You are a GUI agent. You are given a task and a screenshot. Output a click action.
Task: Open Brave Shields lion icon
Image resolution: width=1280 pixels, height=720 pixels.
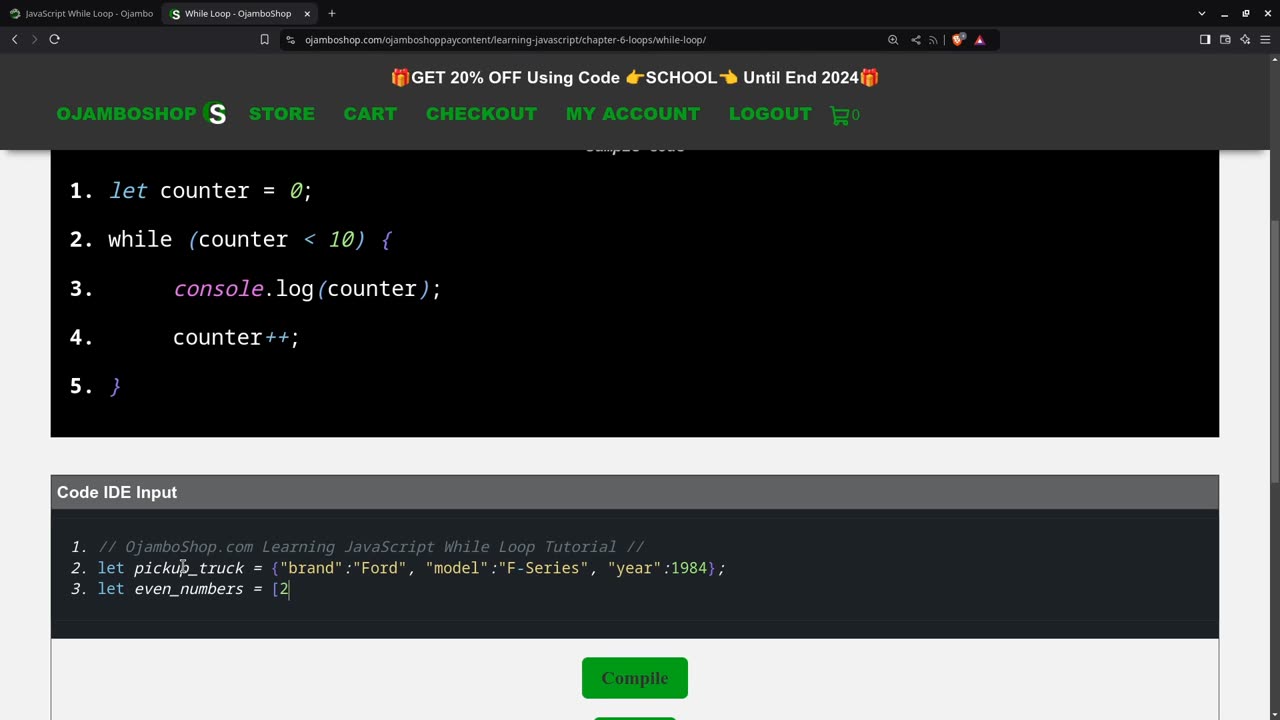[958, 40]
